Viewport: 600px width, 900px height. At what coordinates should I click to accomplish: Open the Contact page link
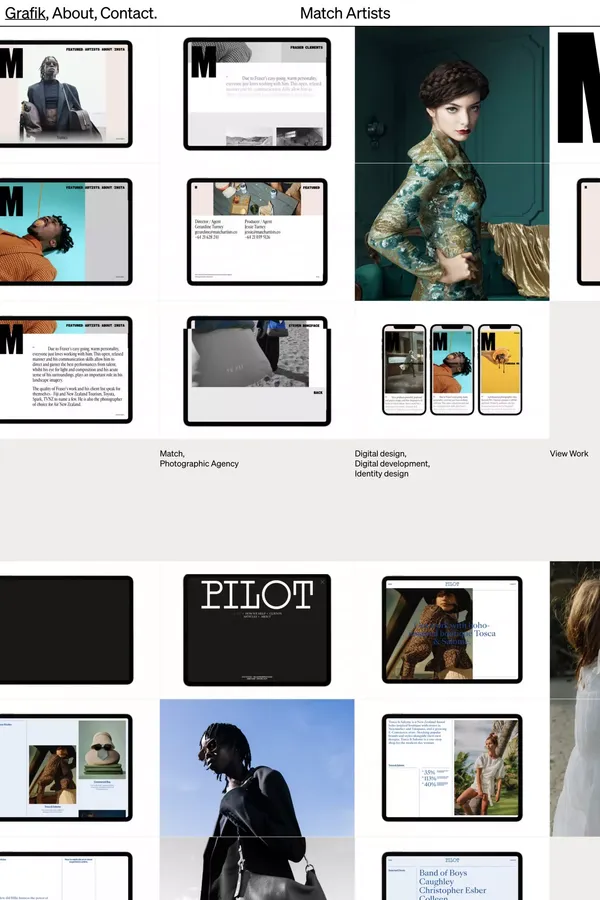pyautogui.click(x=127, y=13)
